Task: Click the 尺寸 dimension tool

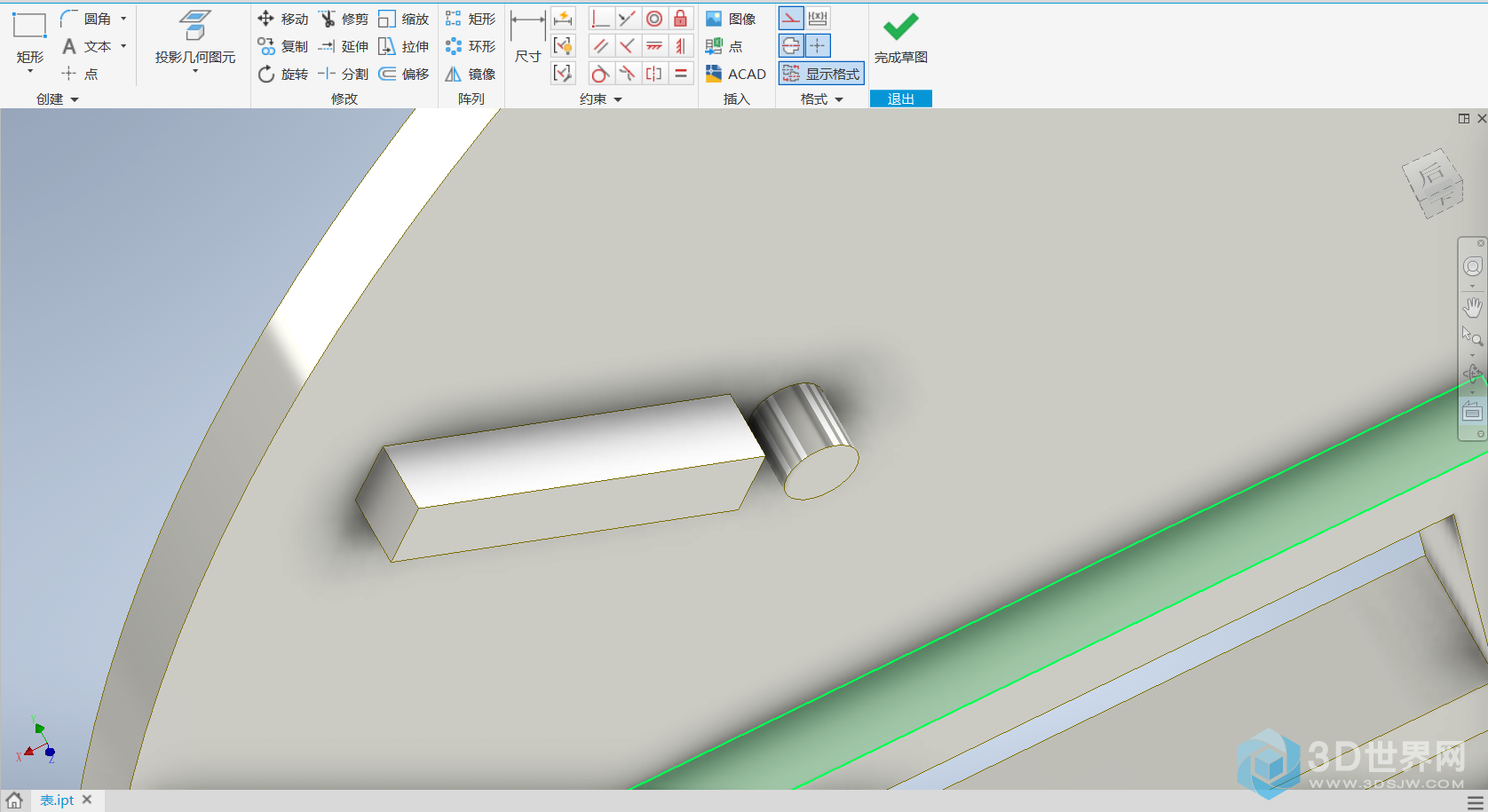Action: coord(527,37)
